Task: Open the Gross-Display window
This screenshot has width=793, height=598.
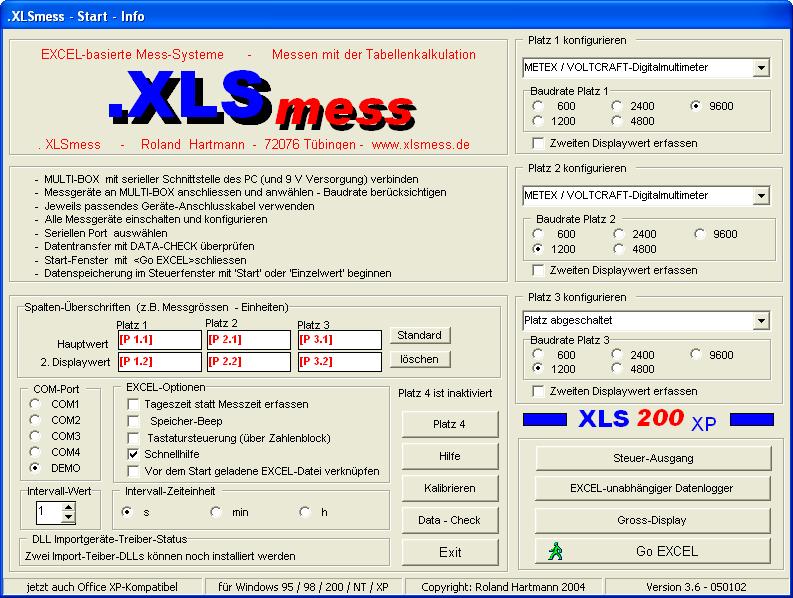Action: point(654,520)
